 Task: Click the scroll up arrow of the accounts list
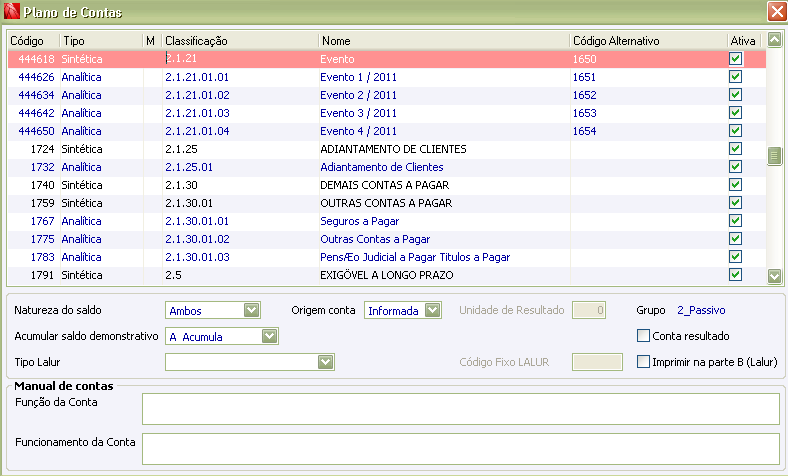[774, 40]
